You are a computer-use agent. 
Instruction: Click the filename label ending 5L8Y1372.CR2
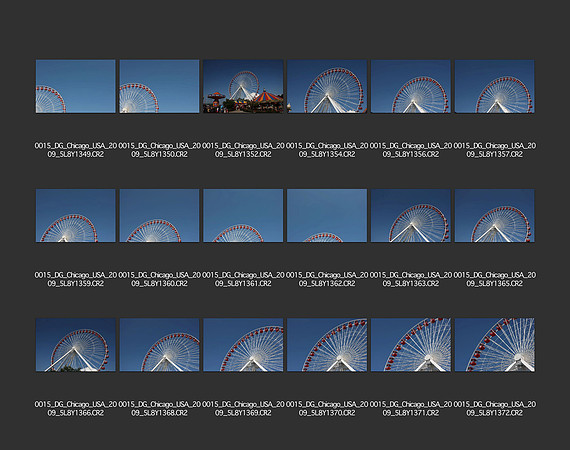(x=494, y=409)
